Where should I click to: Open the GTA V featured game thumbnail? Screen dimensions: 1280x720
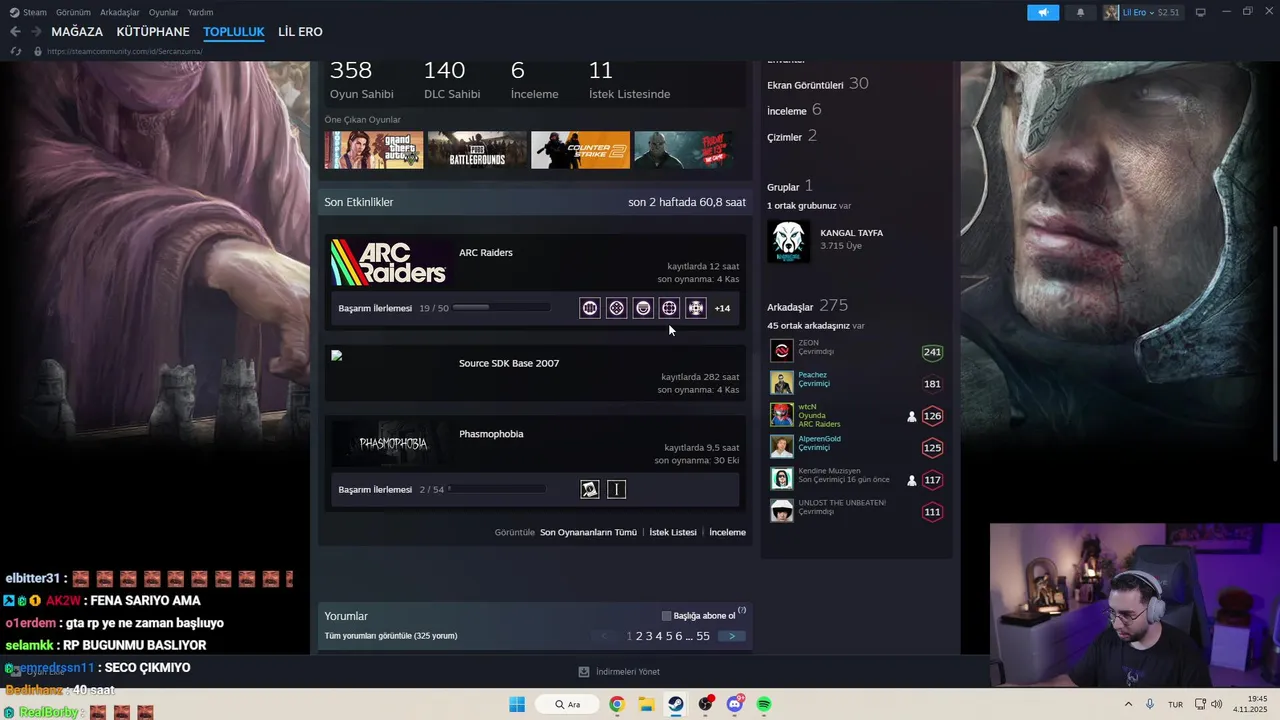(x=374, y=150)
